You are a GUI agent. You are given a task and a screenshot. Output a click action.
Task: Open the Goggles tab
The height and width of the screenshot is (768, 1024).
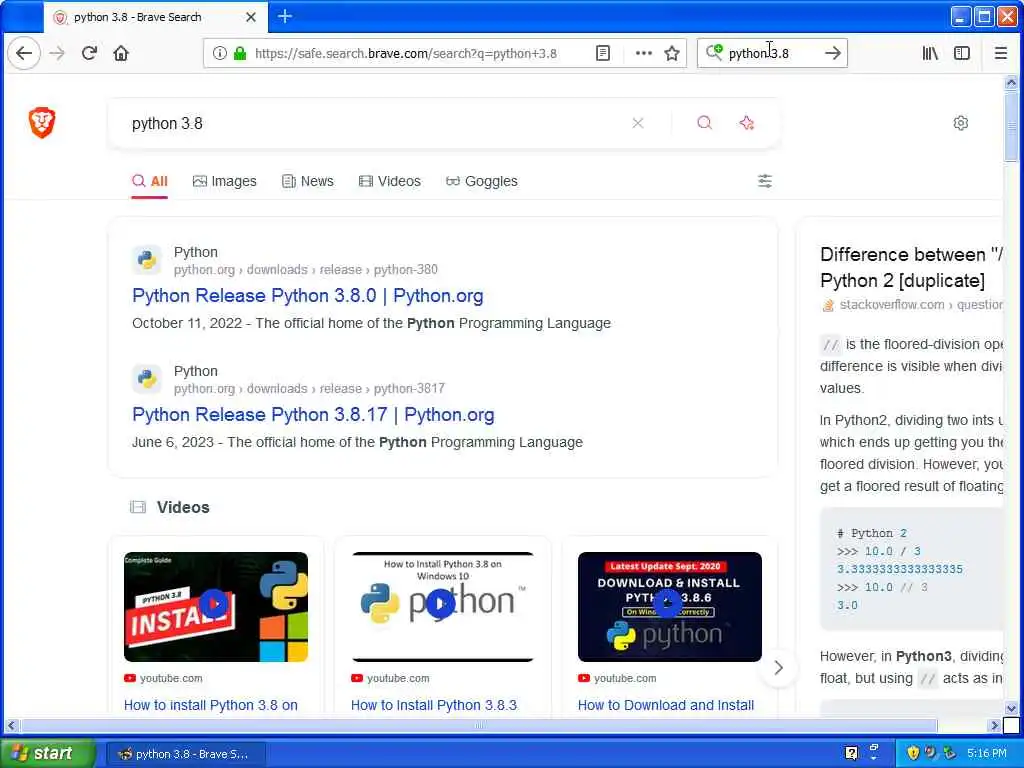[x=481, y=181]
